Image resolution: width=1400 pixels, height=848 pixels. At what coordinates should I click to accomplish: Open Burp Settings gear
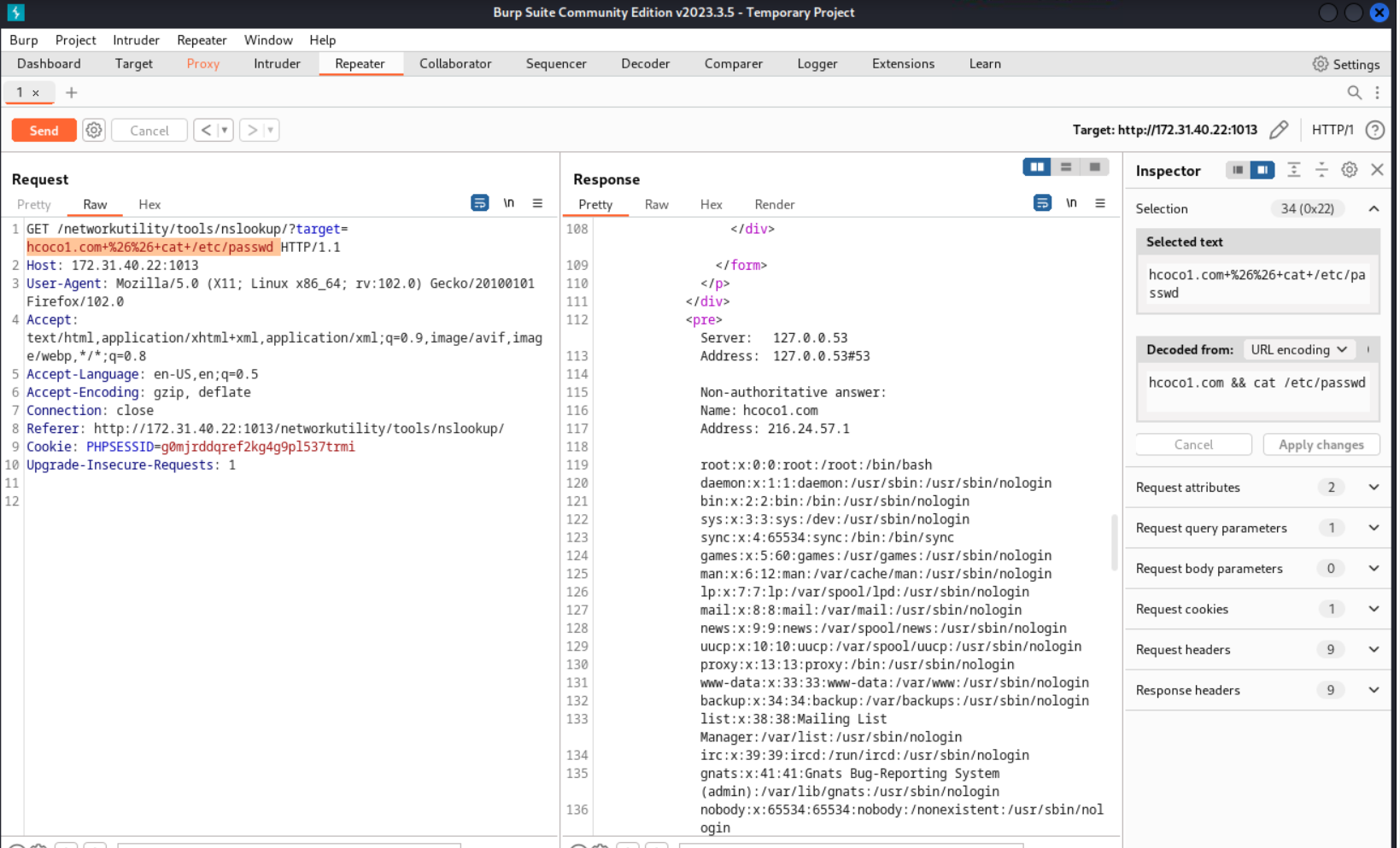(x=1321, y=64)
